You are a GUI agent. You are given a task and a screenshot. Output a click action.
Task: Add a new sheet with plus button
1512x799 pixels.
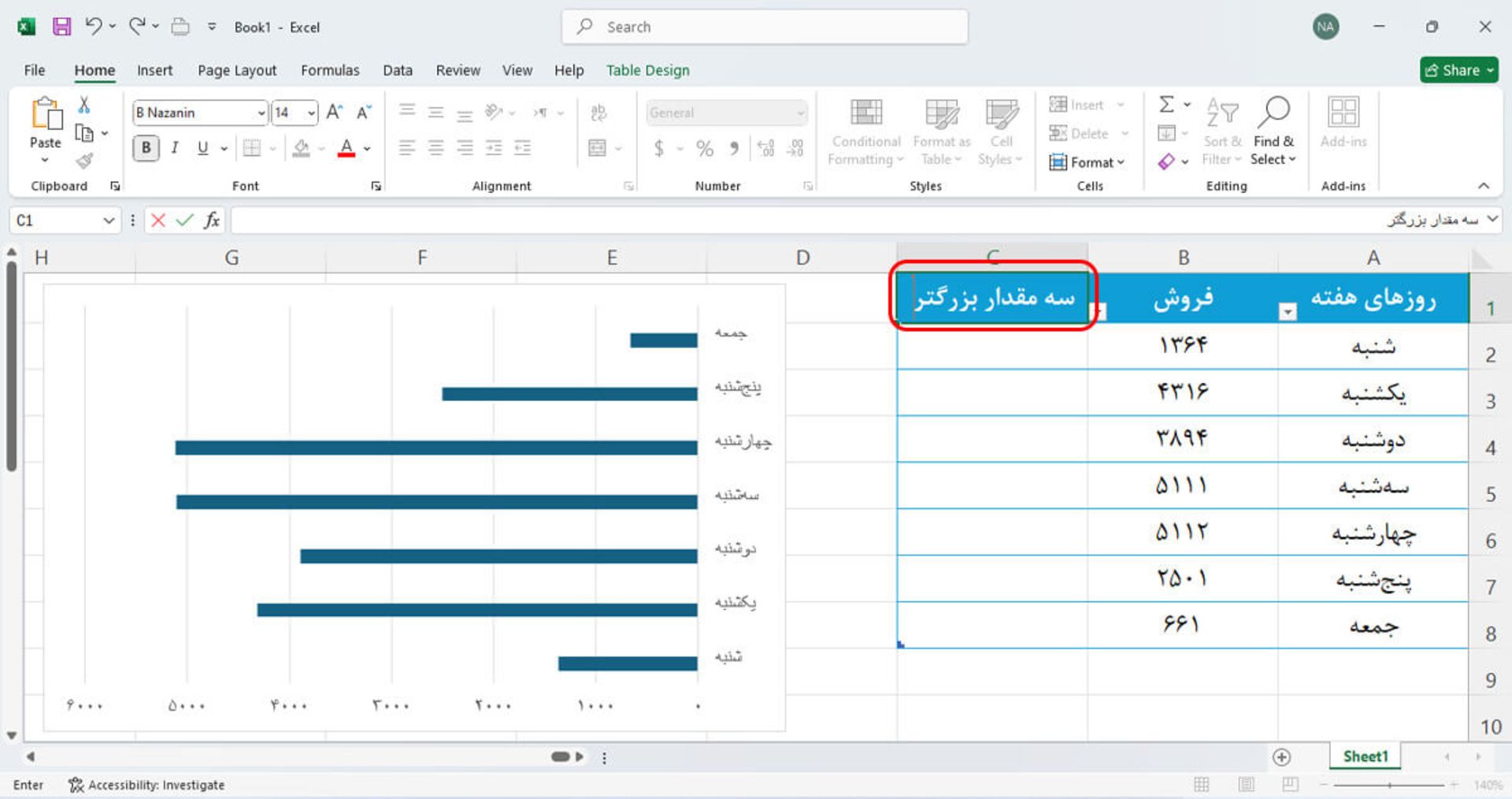click(1281, 757)
